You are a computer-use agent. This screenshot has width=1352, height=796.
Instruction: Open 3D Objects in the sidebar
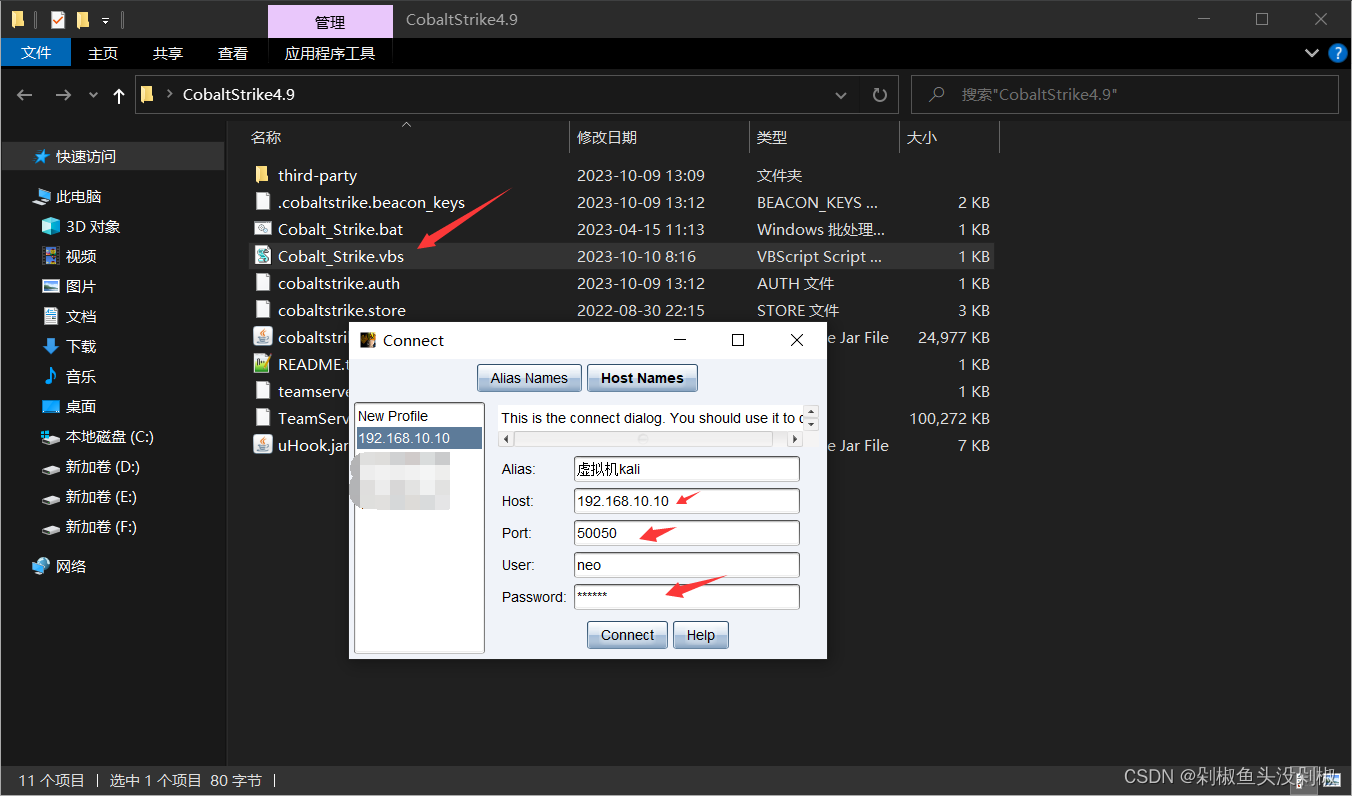click(x=80, y=227)
